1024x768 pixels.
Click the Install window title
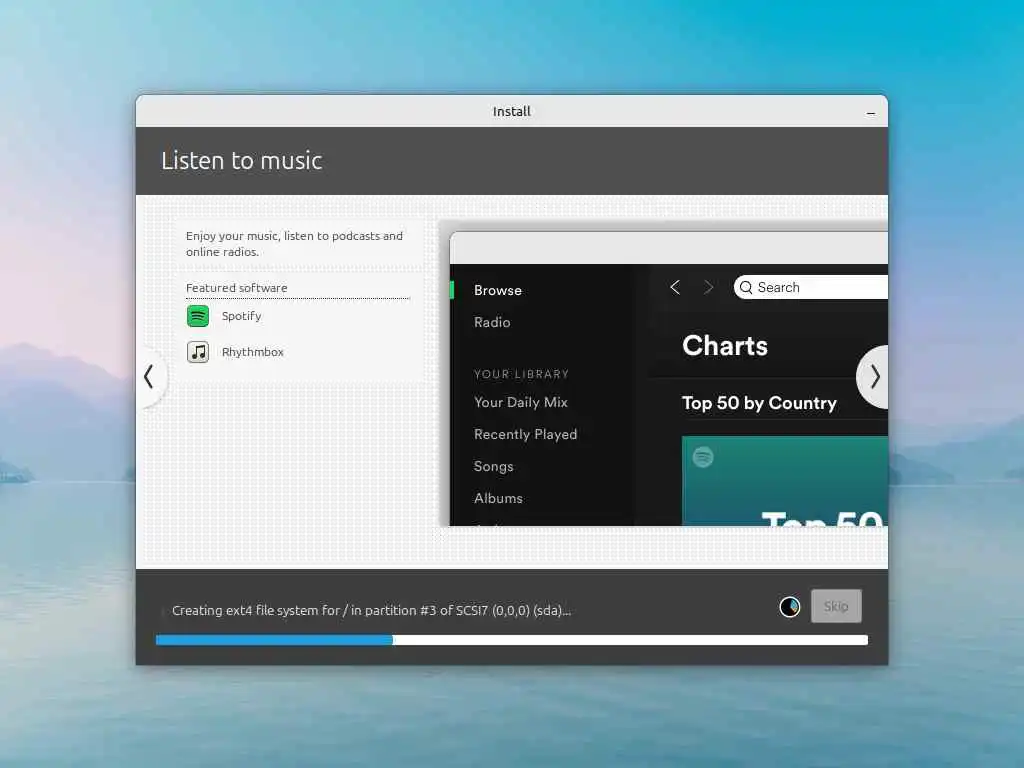(x=511, y=112)
